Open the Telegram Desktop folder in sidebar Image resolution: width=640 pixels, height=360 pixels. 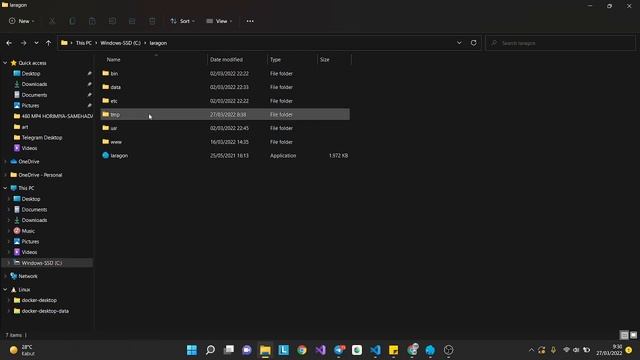[x=42, y=138]
